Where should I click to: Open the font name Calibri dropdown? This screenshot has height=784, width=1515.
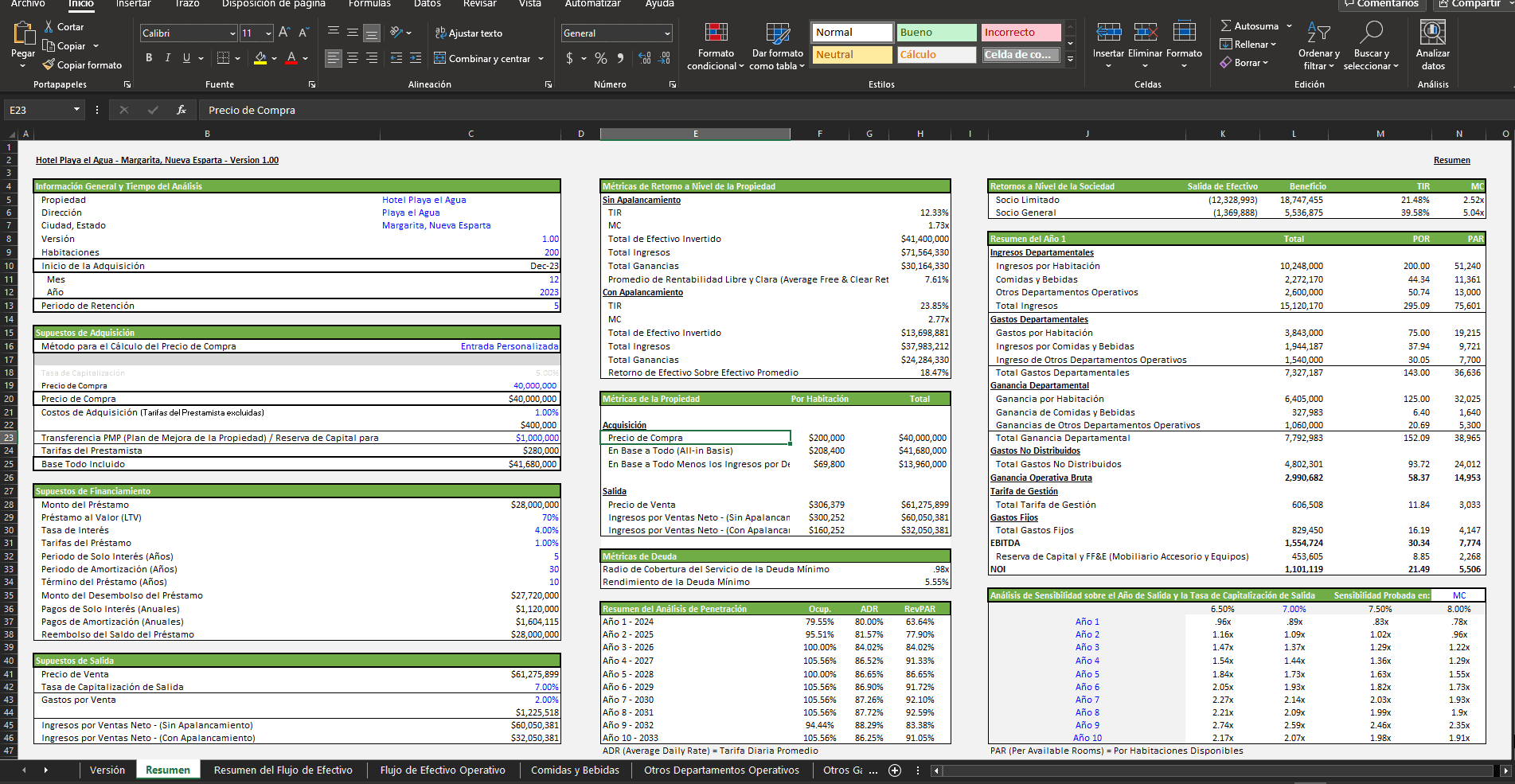pyautogui.click(x=232, y=33)
